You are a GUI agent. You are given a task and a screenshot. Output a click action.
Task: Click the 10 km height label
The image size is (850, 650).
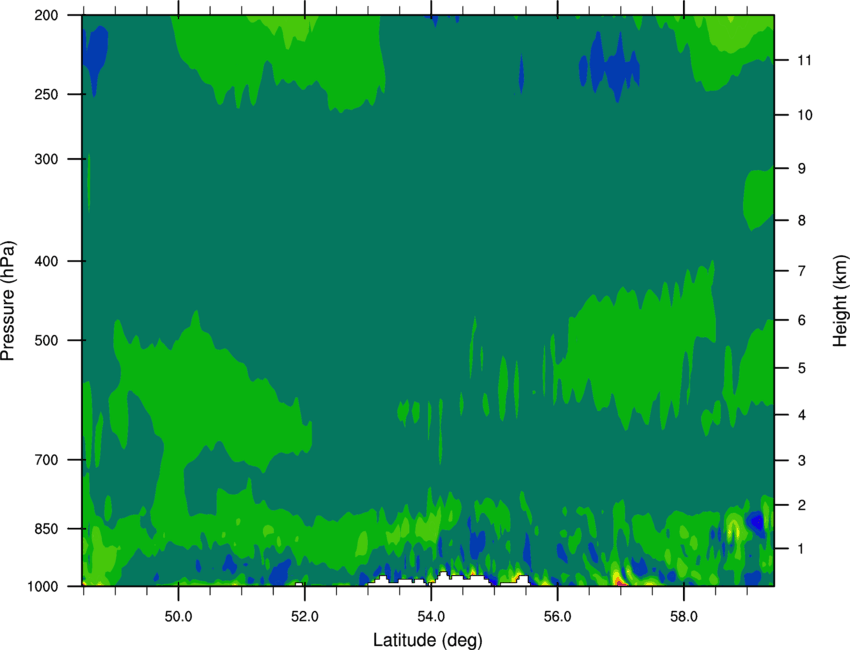(x=805, y=115)
